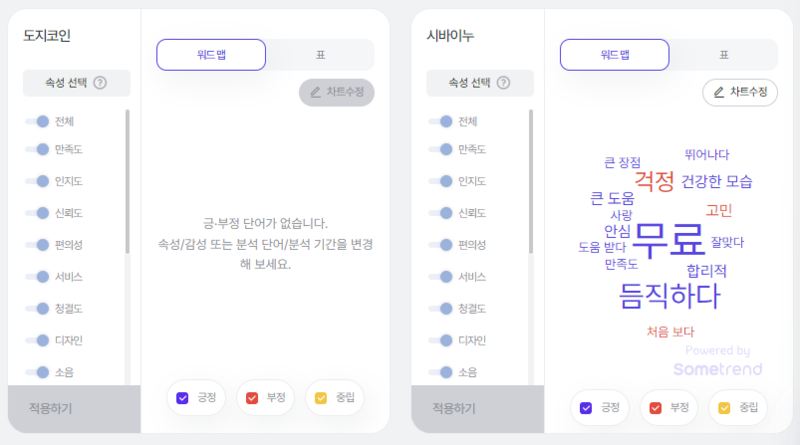This screenshot has height=445, width=800.
Task: Toggle the 신뢰도 switch in 도지코인 panel
Action: click(37, 213)
